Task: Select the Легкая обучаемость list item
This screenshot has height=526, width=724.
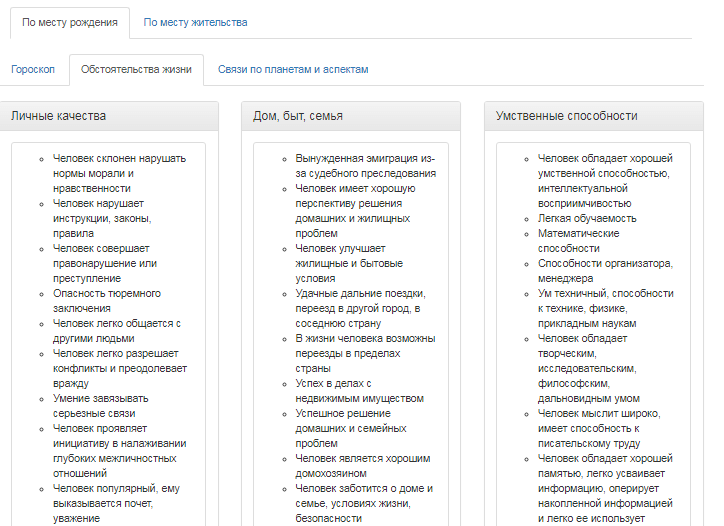Action: [x=586, y=218]
